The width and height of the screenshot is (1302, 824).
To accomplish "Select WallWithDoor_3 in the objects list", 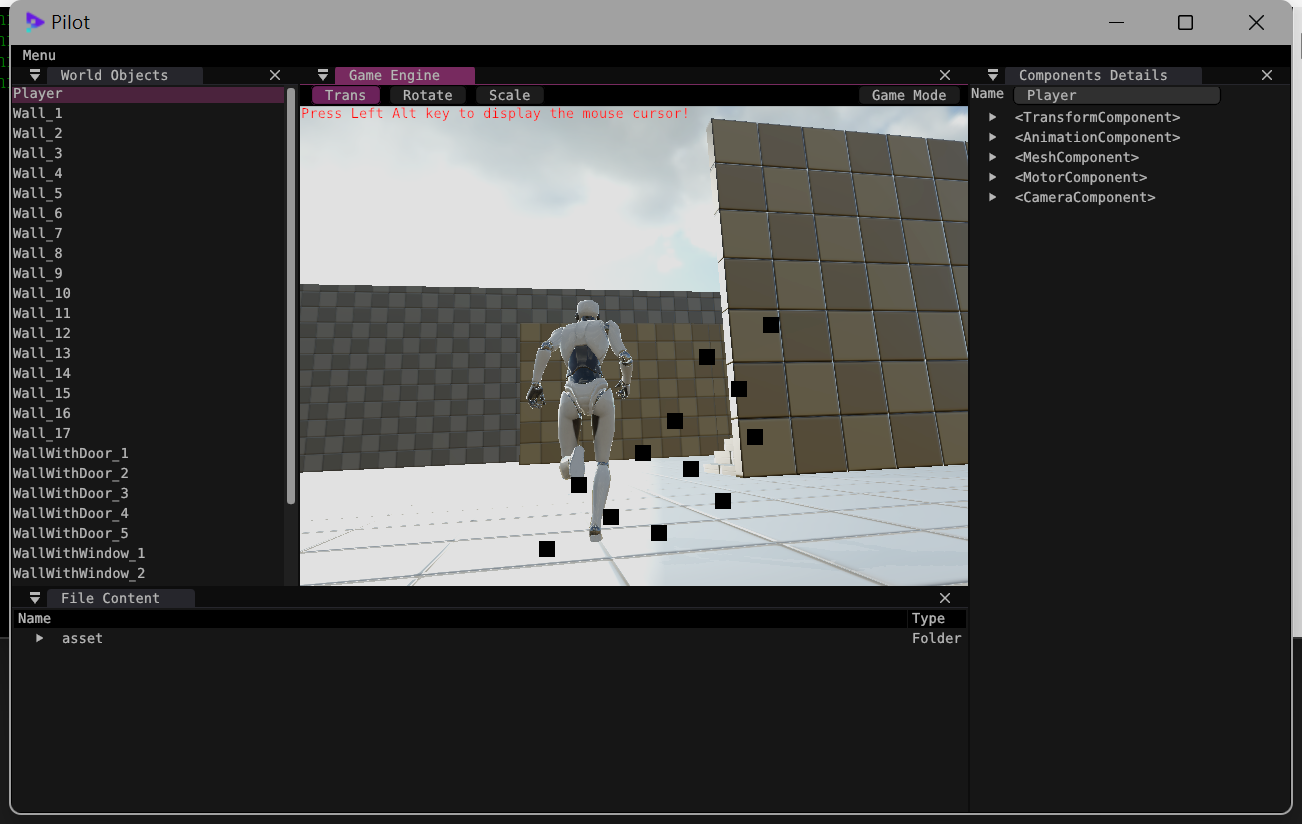I will (70, 492).
